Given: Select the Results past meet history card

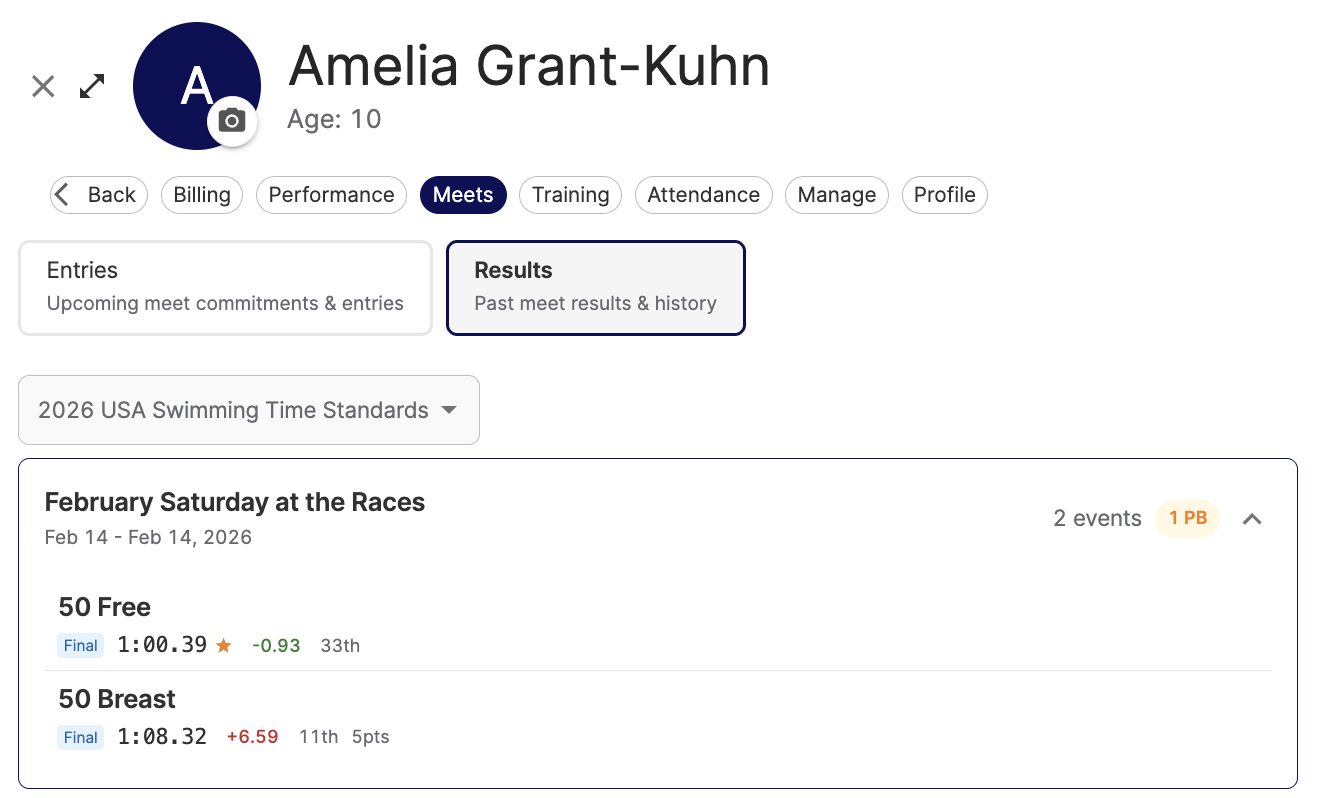Looking at the screenshot, I should (595, 287).
